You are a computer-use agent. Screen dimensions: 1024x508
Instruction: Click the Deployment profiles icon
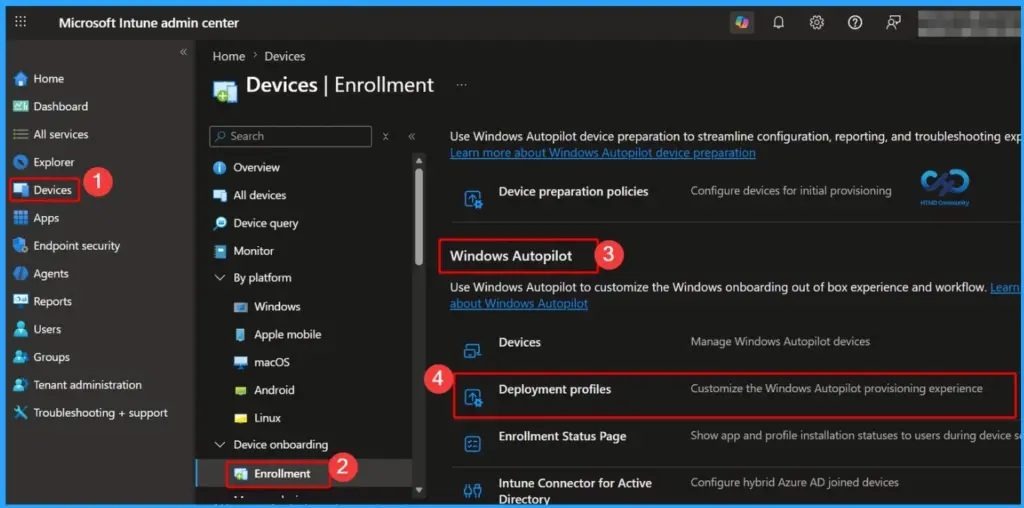coord(473,397)
